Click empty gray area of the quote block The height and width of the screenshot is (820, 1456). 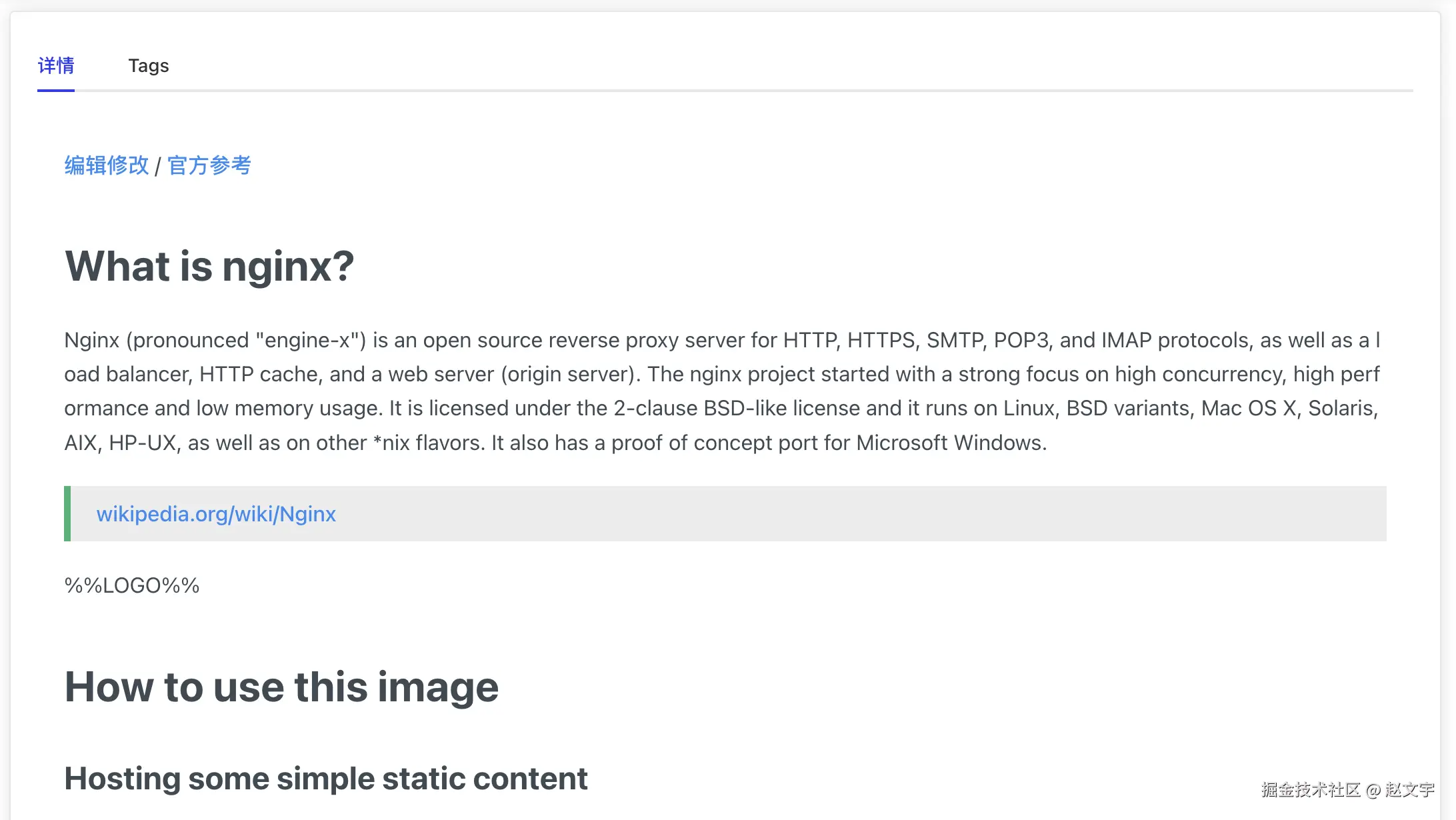(867, 513)
